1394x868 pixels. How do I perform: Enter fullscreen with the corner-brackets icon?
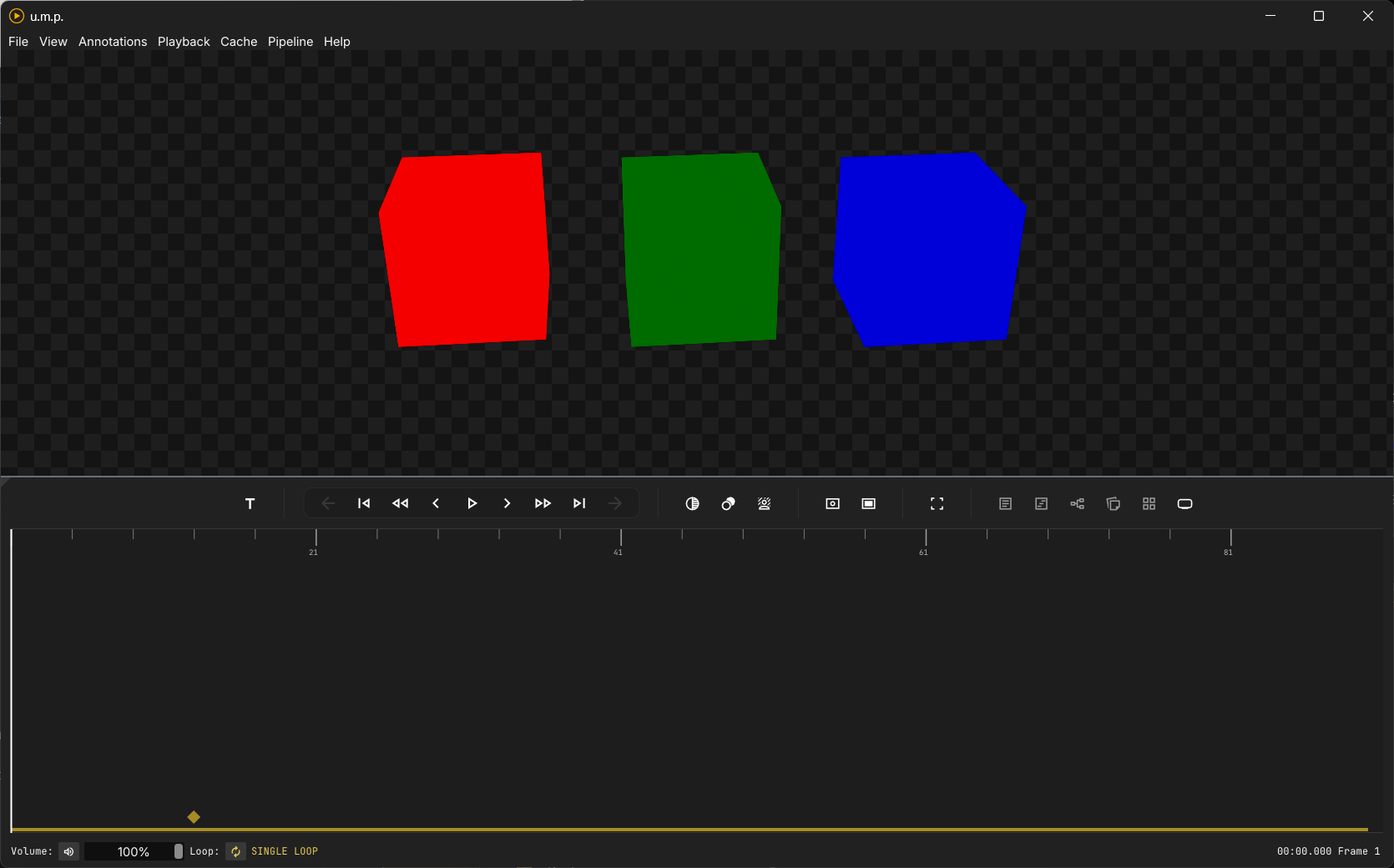point(937,503)
